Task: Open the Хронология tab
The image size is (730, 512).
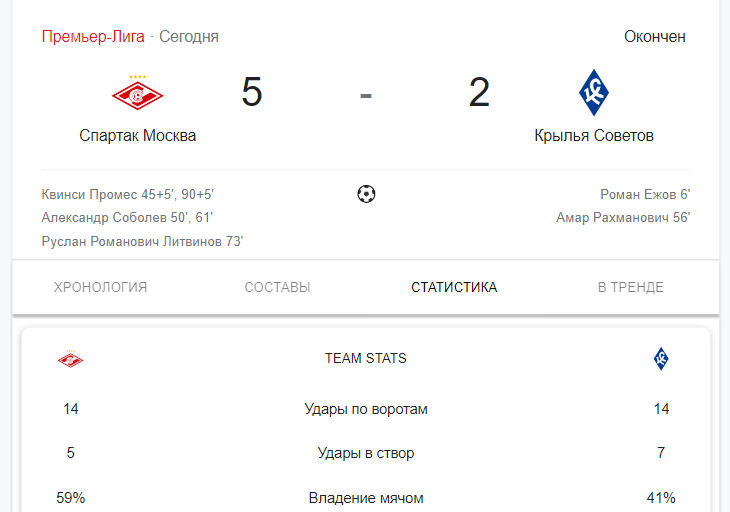Action: pos(101,287)
